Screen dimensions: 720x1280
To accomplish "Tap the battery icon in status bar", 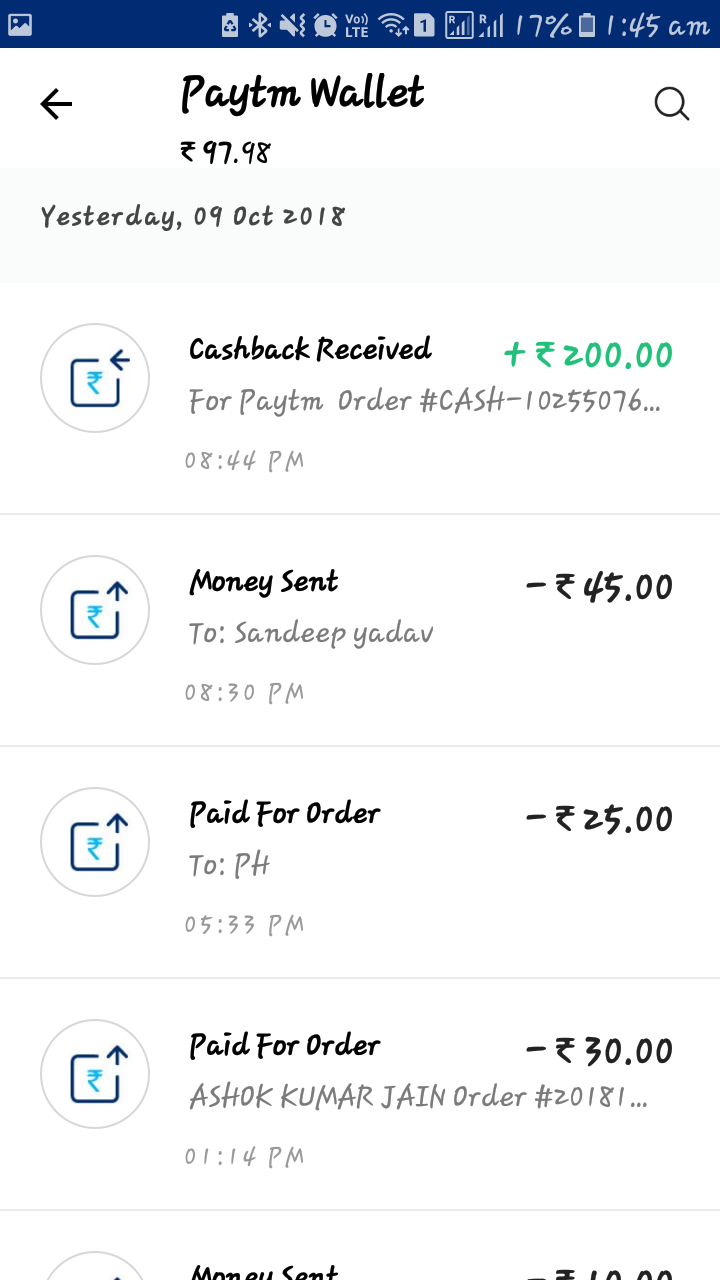I will pos(587,25).
